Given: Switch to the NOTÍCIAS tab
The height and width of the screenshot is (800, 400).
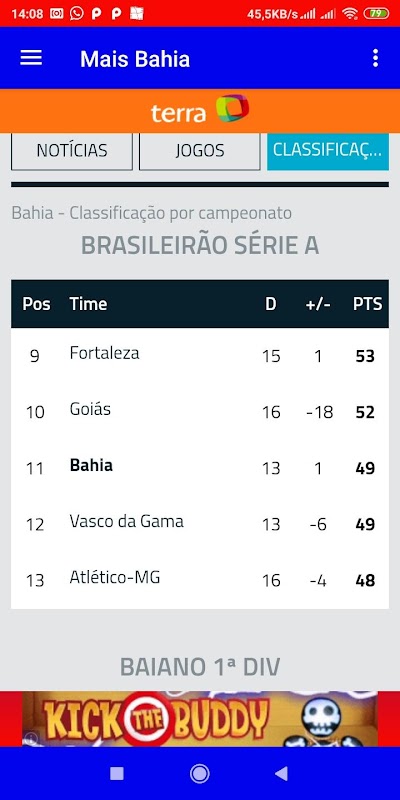Looking at the screenshot, I should click(x=72, y=151).
